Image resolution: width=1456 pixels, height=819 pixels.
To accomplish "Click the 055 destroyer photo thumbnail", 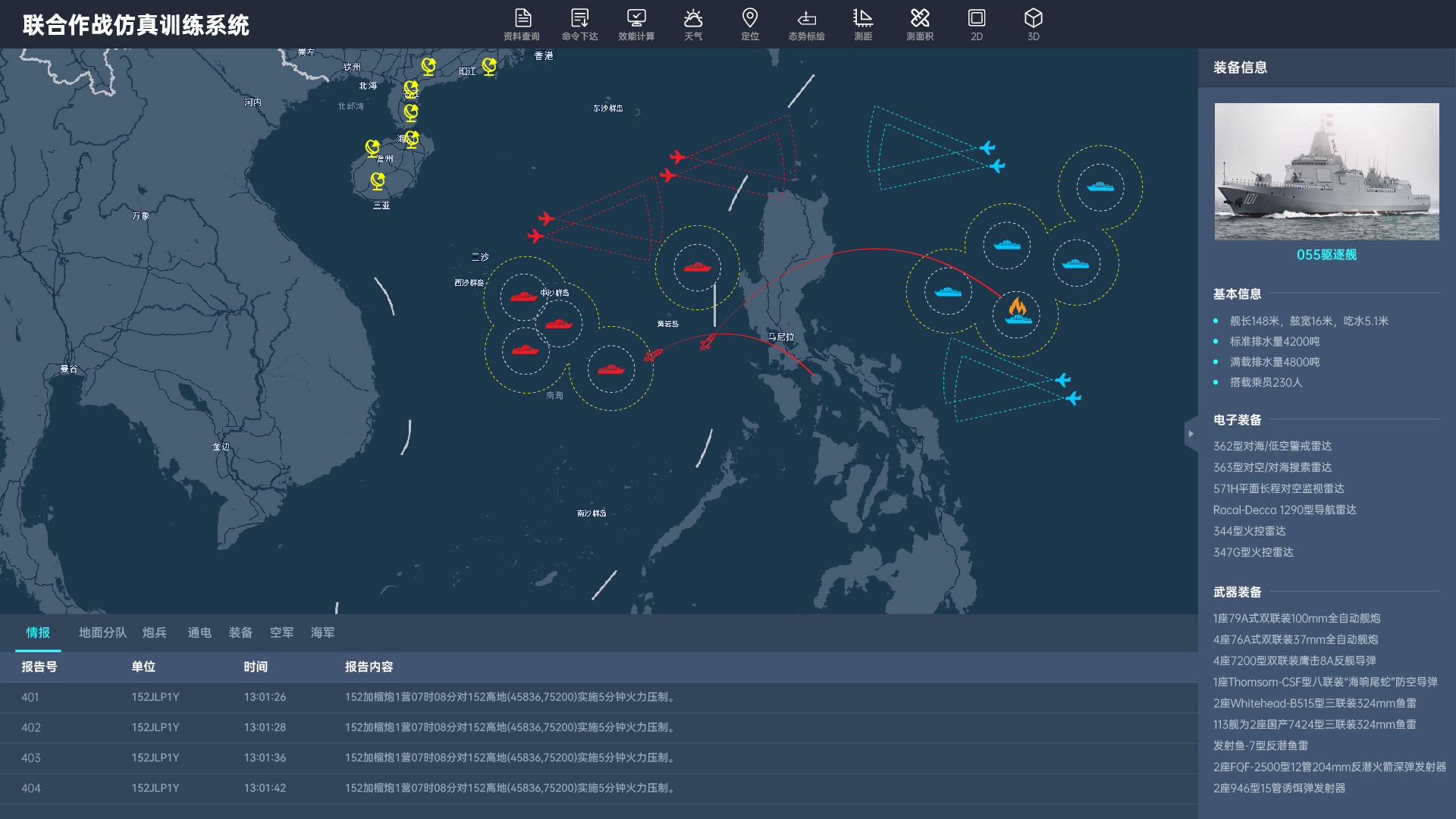I will click(1326, 171).
